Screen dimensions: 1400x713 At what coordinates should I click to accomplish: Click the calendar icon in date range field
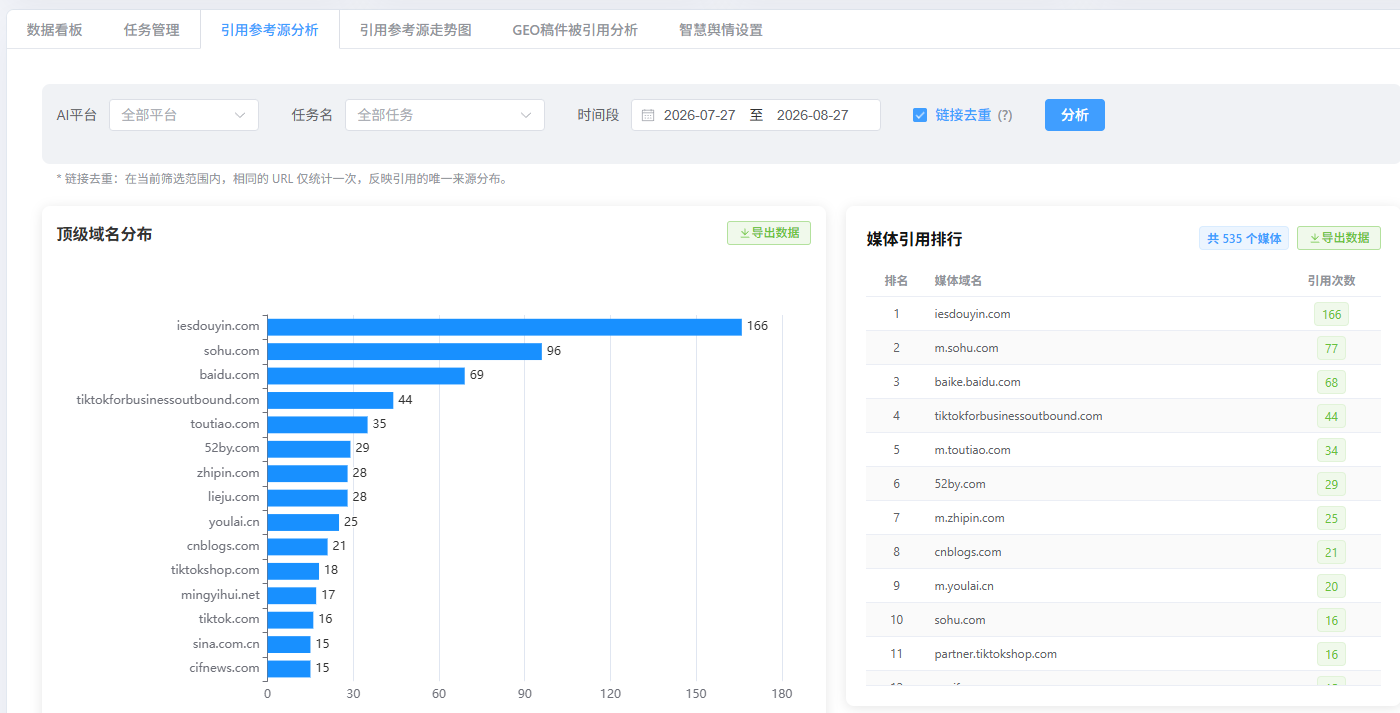[648, 115]
